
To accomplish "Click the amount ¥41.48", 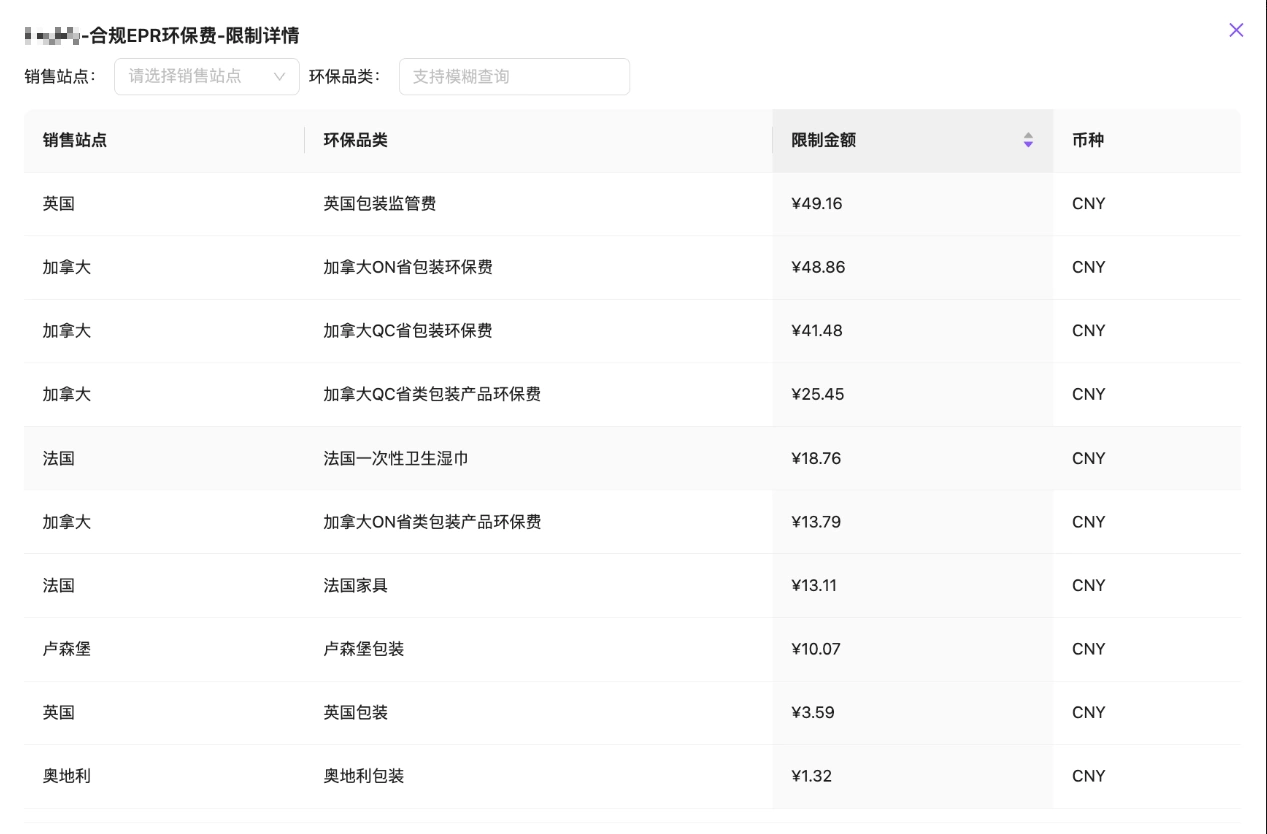I will coord(817,331).
